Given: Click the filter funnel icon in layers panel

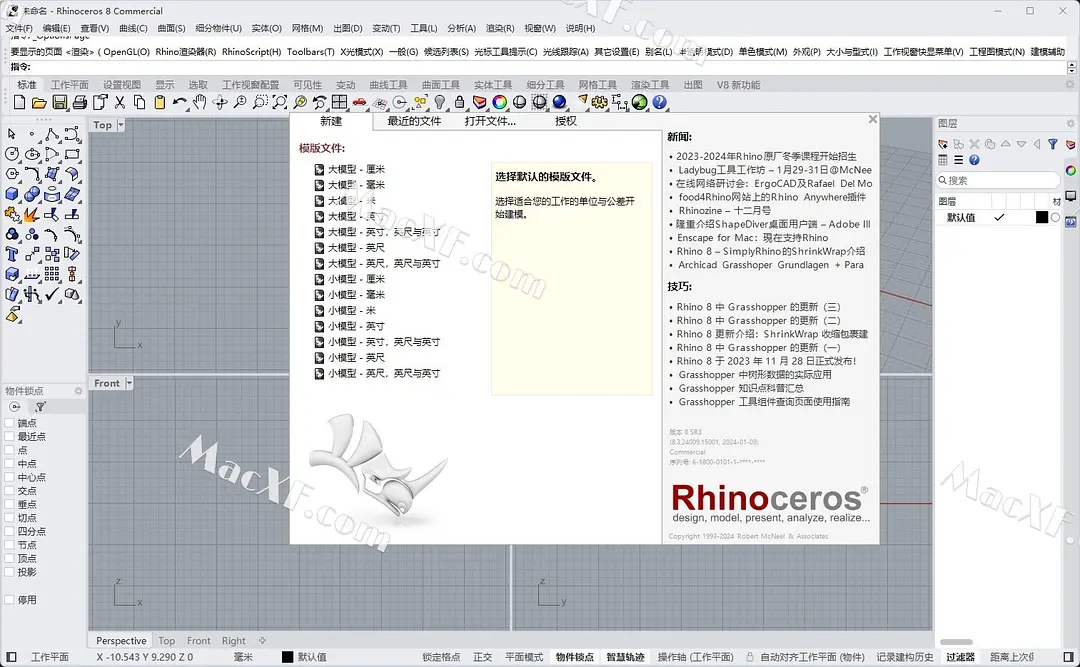Looking at the screenshot, I should pos(1052,144).
